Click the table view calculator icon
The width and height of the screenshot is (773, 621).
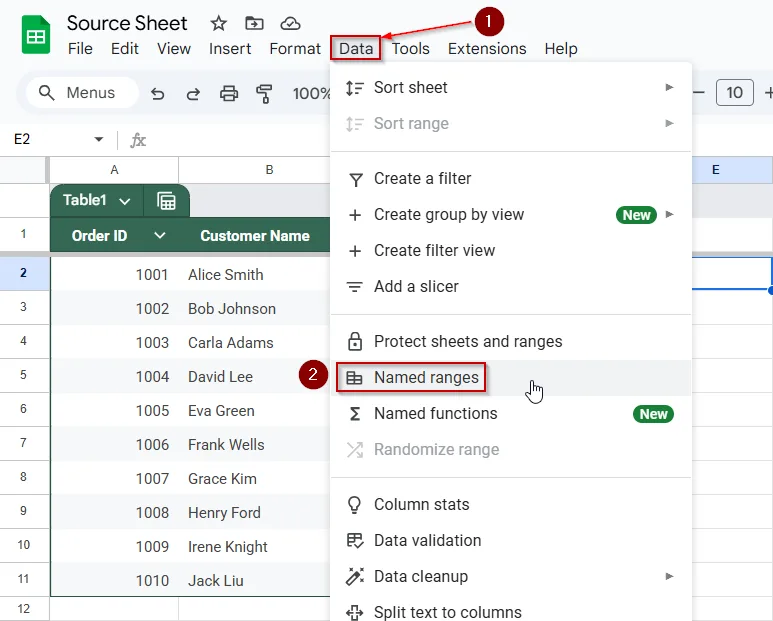pos(166,201)
